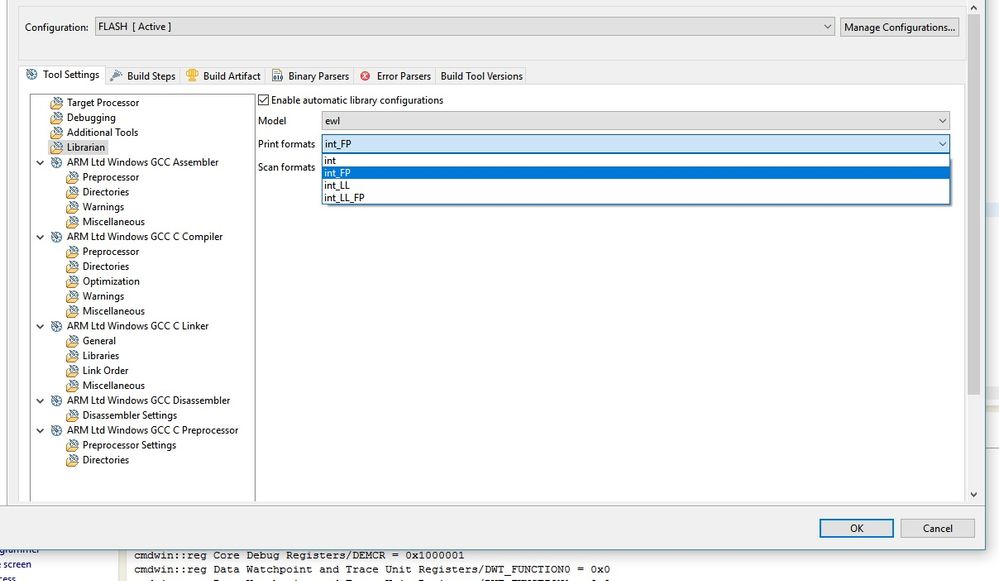Collapse ARM Ltd Windows GCC C Linker node
Viewport: 999px width, 581px height.
tap(40, 326)
